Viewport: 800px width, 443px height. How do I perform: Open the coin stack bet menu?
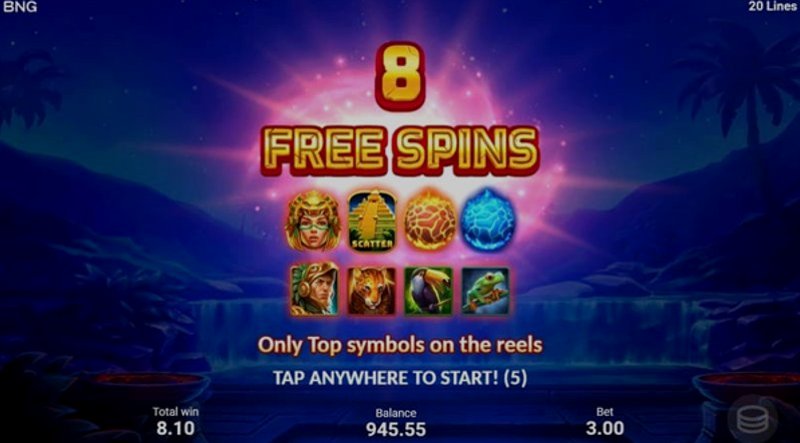753,420
